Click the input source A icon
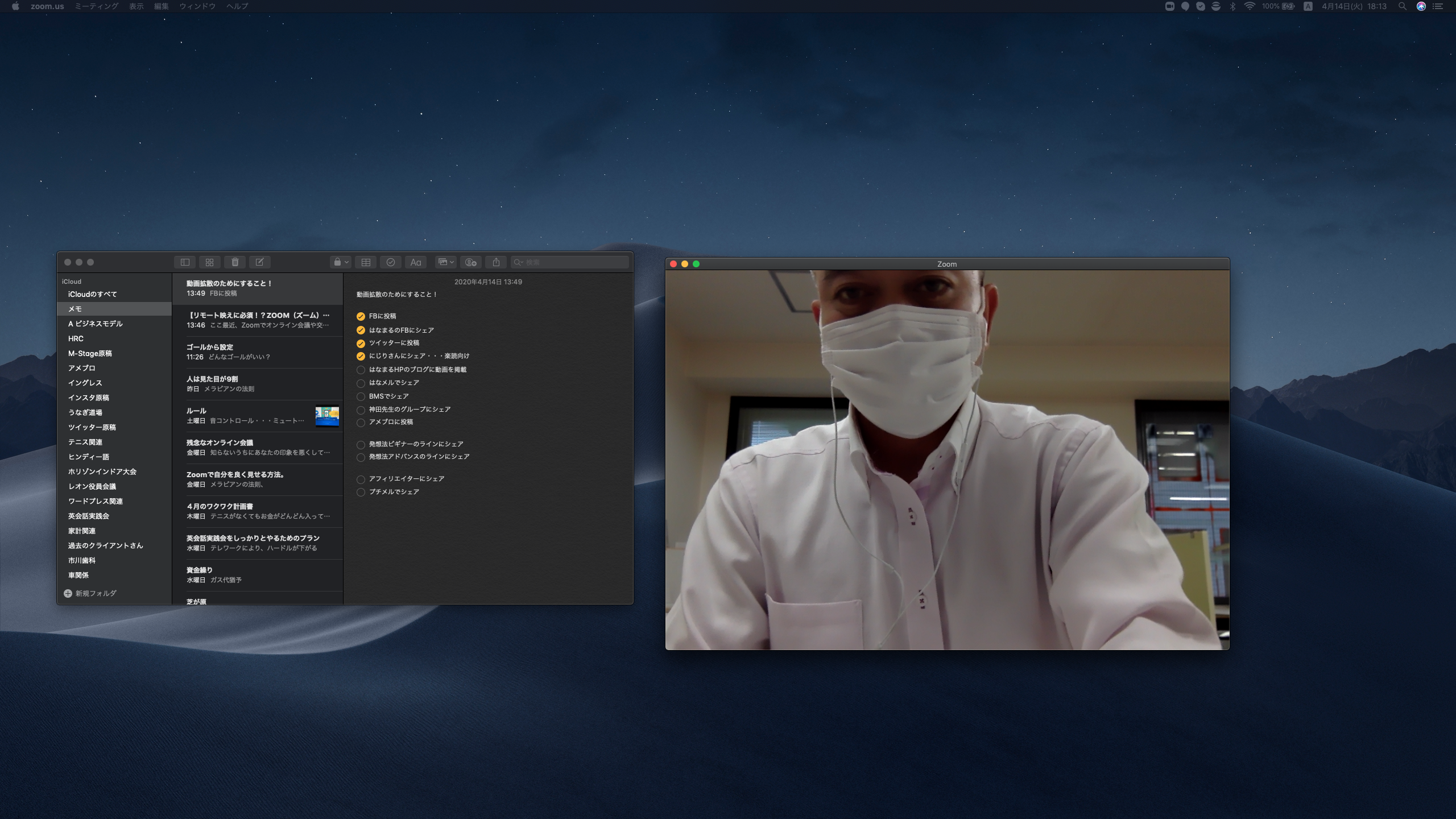The image size is (1456, 819). pyautogui.click(x=1308, y=6)
